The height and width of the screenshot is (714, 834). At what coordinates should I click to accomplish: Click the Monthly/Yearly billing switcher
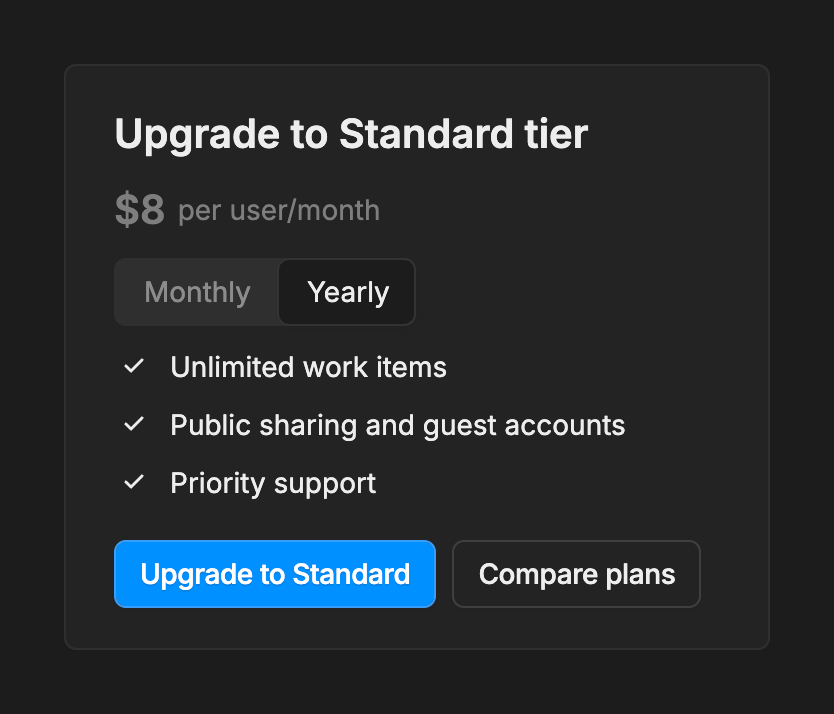[265, 292]
